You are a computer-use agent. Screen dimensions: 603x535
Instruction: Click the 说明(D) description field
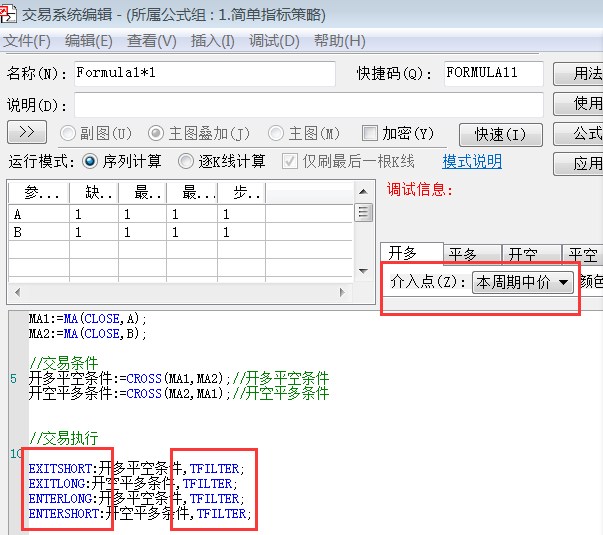308,105
